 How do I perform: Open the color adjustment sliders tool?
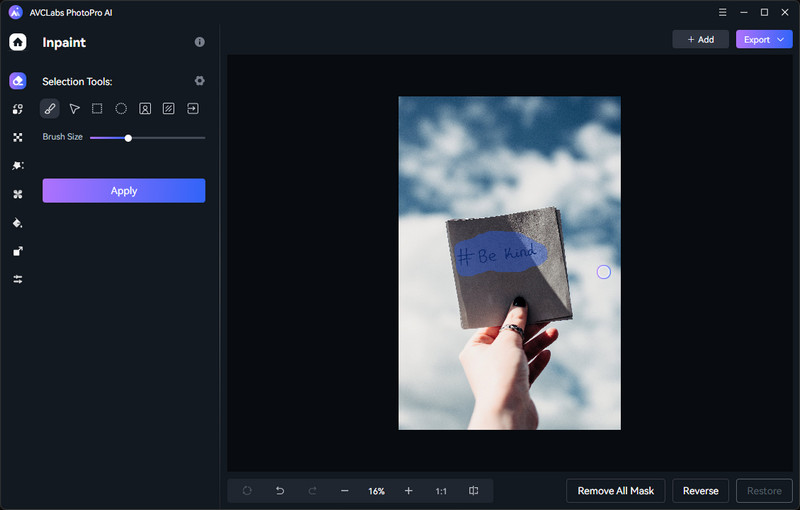pos(18,279)
